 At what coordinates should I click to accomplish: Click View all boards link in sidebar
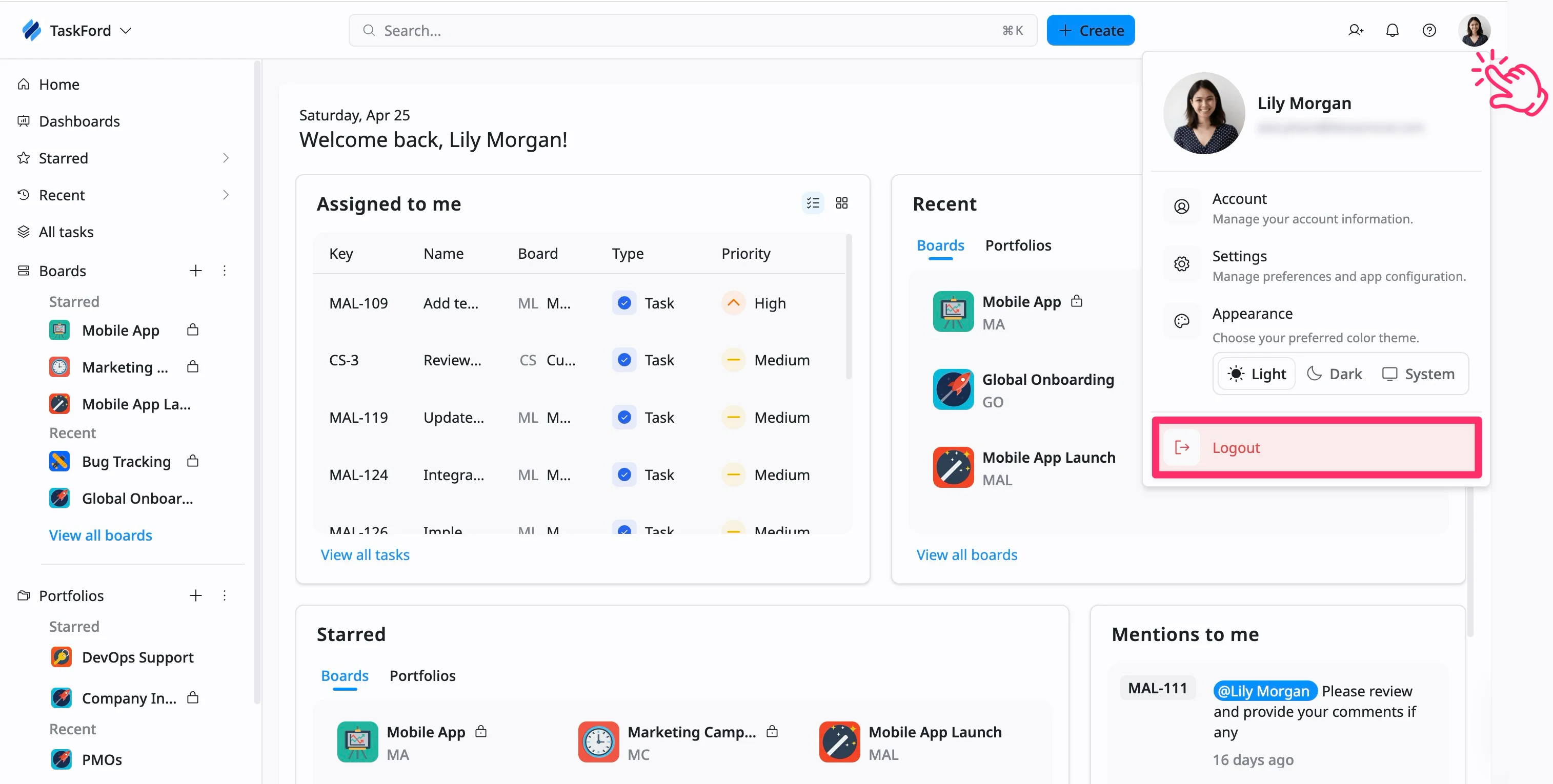100,535
